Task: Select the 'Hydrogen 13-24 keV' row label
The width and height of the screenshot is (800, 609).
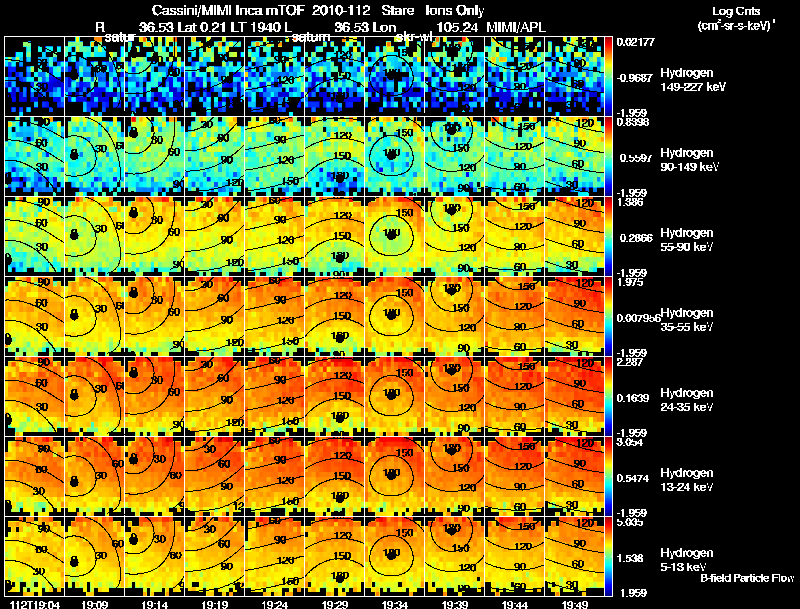Action: click(687, 480)
